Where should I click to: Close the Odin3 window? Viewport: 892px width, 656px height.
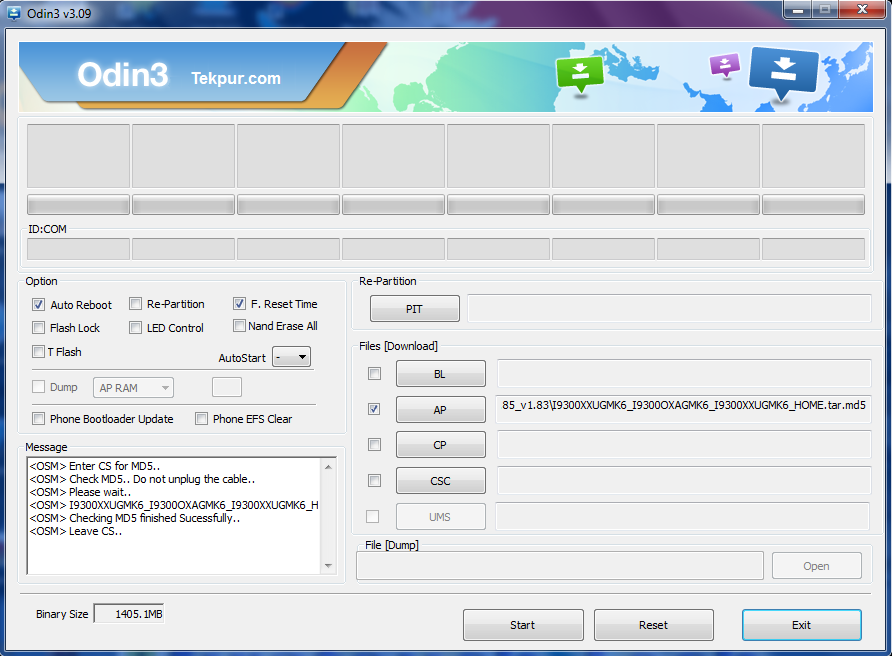862,10
